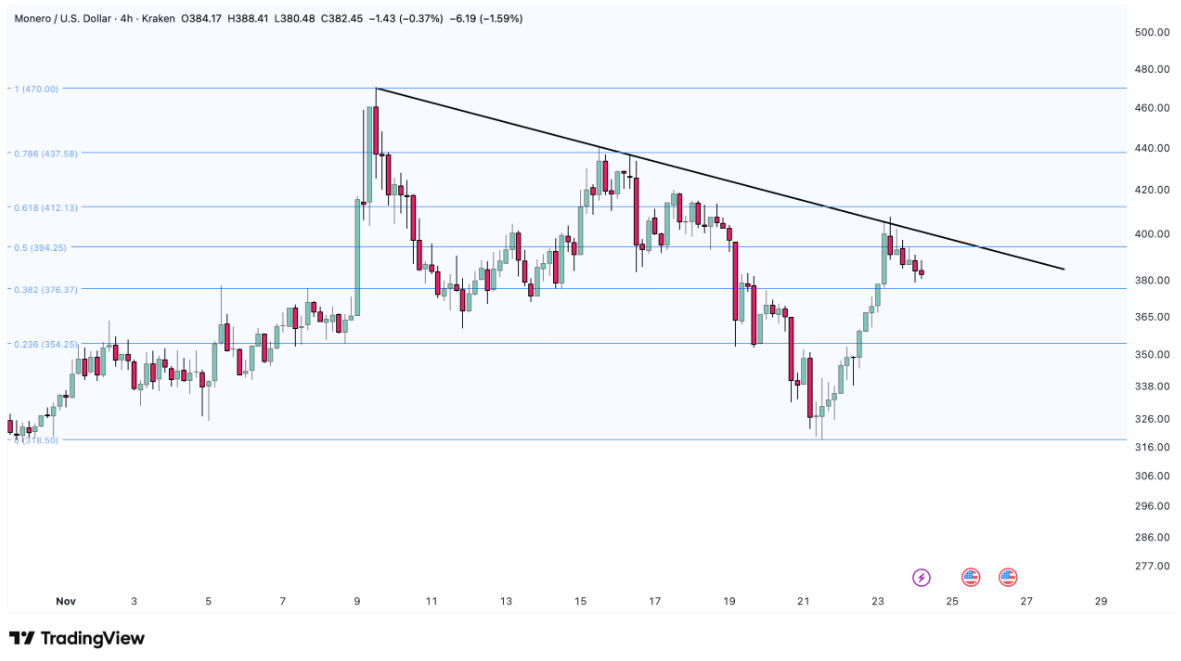Click the Nov label on time axis
Image resolution: width=1181 pixels, height=661 pixels.
(66, 602)
